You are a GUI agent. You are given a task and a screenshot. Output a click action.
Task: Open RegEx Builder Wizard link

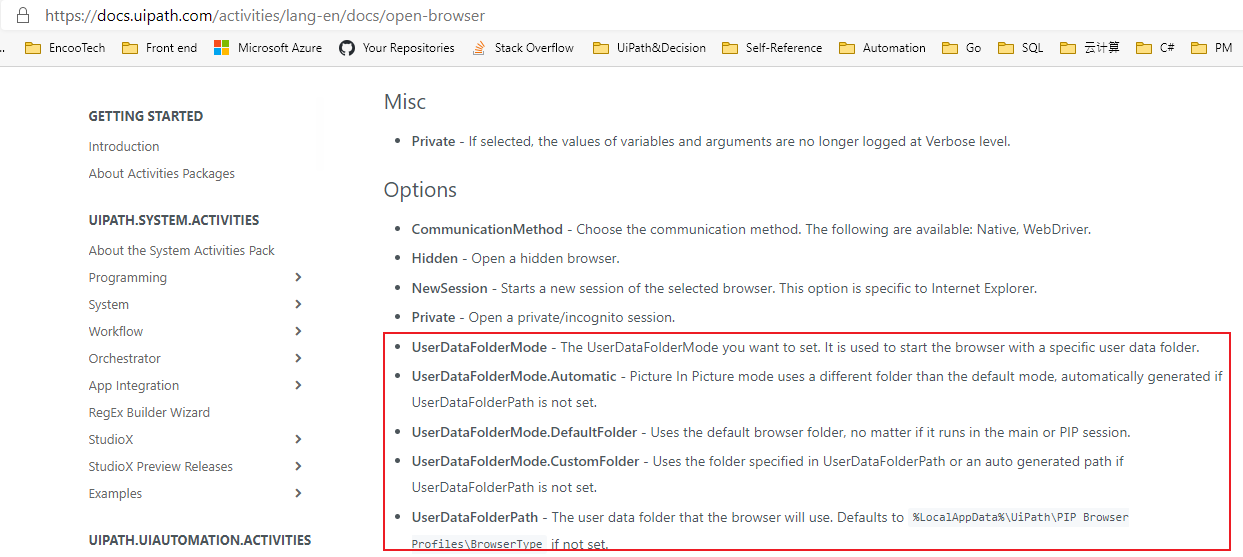pos(149,412)
